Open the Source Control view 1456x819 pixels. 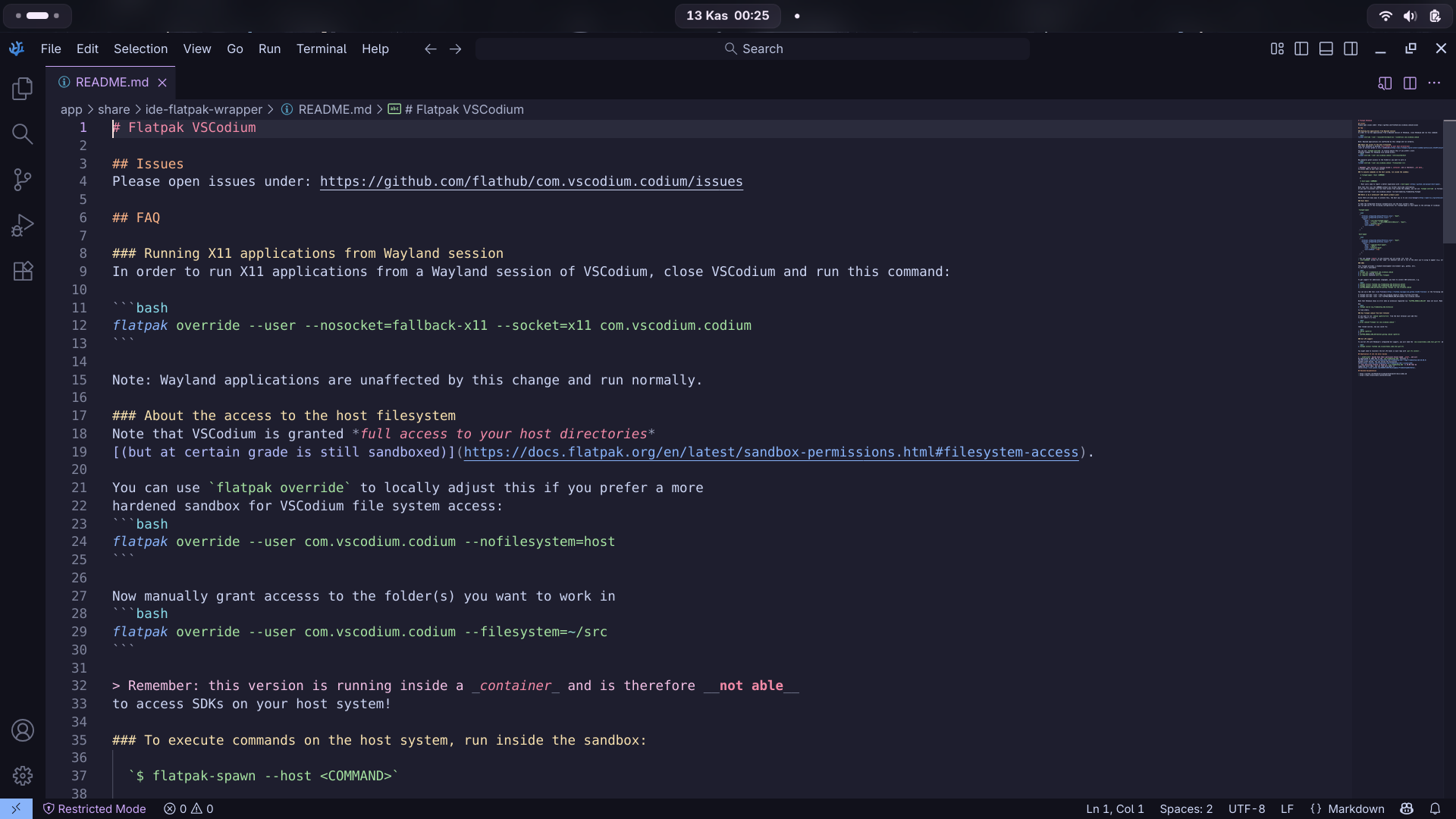coord(23,180)
